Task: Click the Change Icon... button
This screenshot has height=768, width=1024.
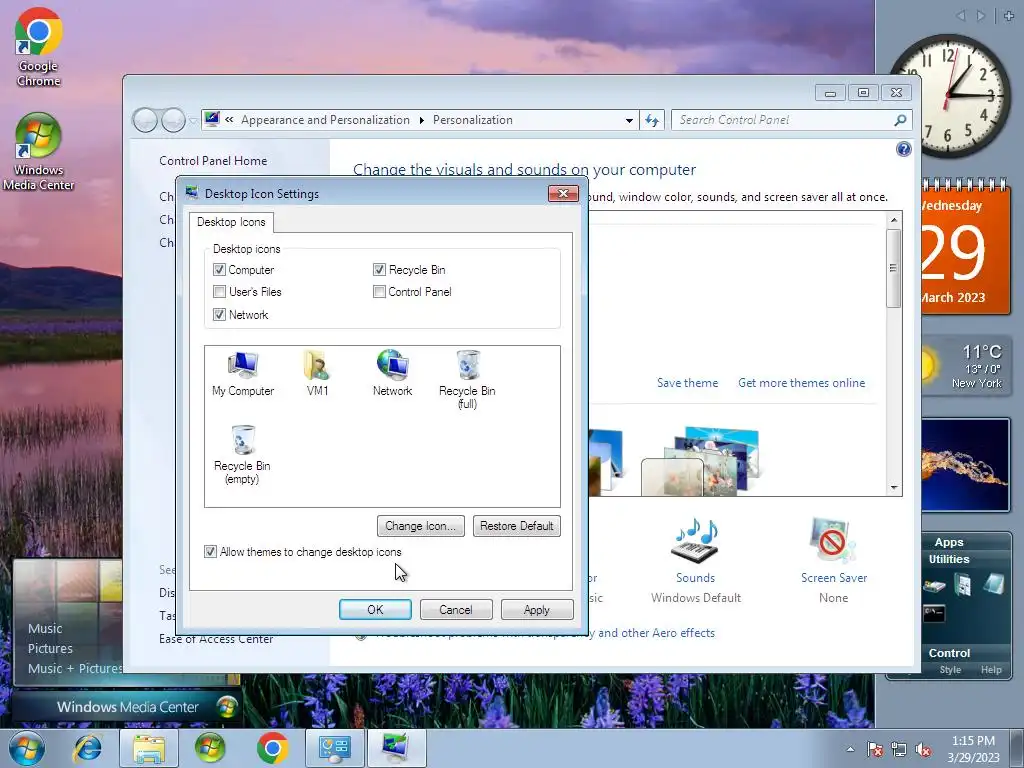Action: [421, 526]
